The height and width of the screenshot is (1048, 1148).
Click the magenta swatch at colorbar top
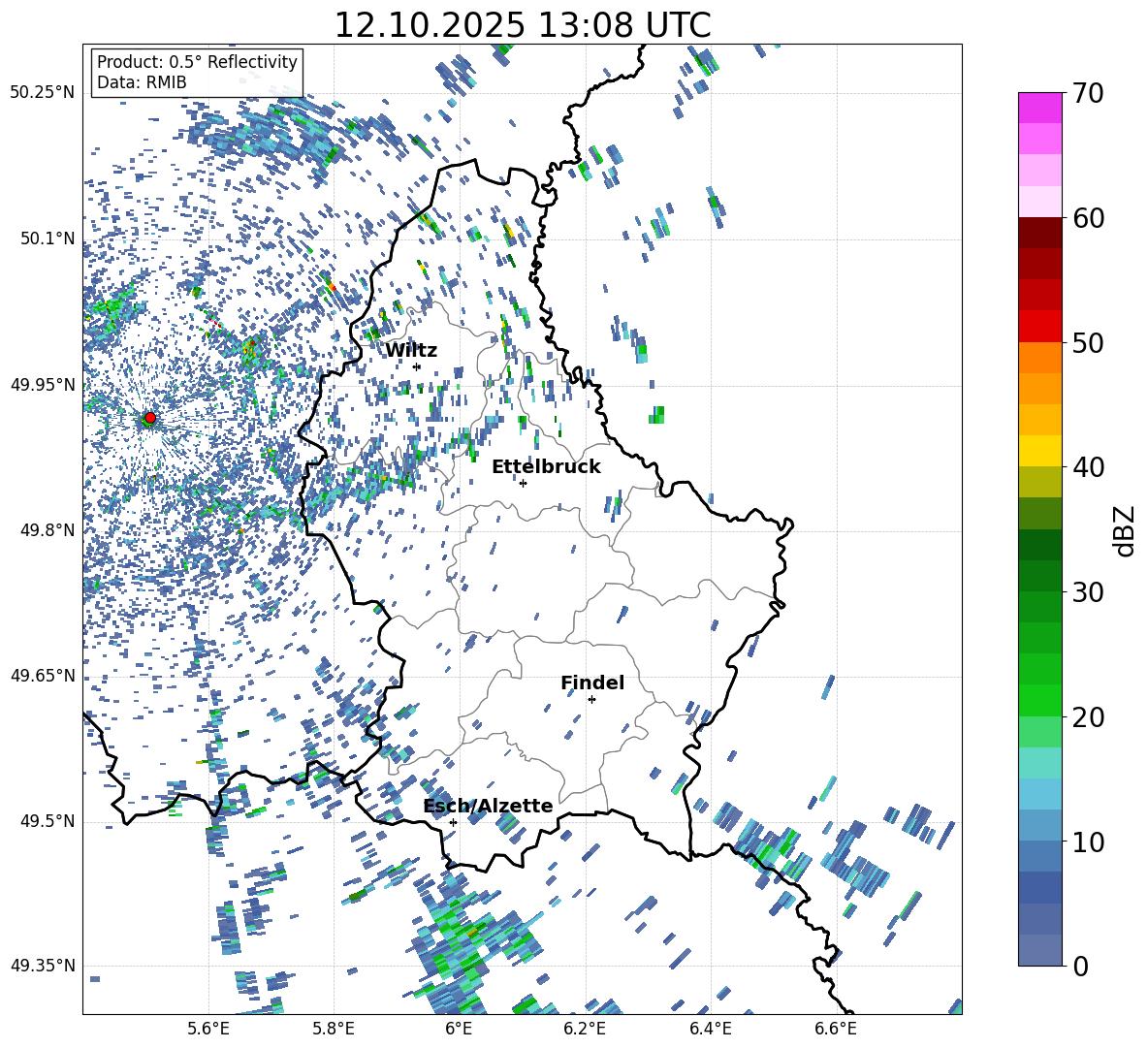(x=1040, y=108)
